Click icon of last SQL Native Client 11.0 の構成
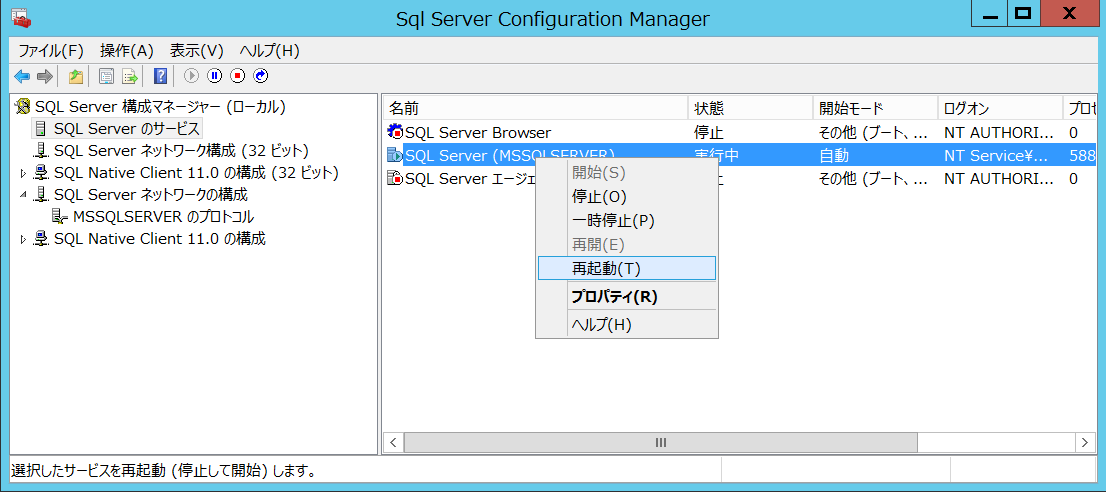The width and height of the screenshot is (1106, 492). click(x=42, y=239)
